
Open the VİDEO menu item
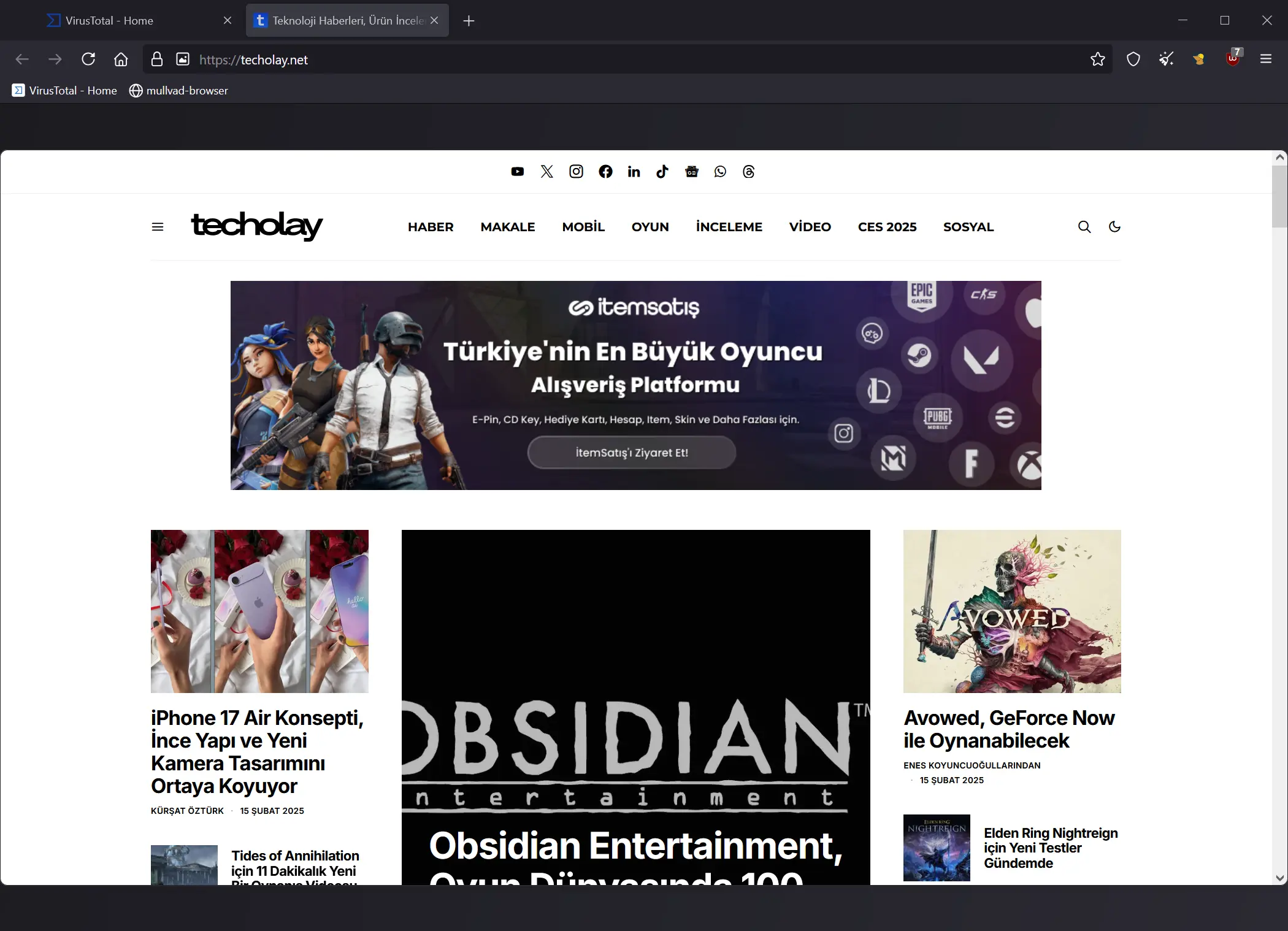point(810,227)
